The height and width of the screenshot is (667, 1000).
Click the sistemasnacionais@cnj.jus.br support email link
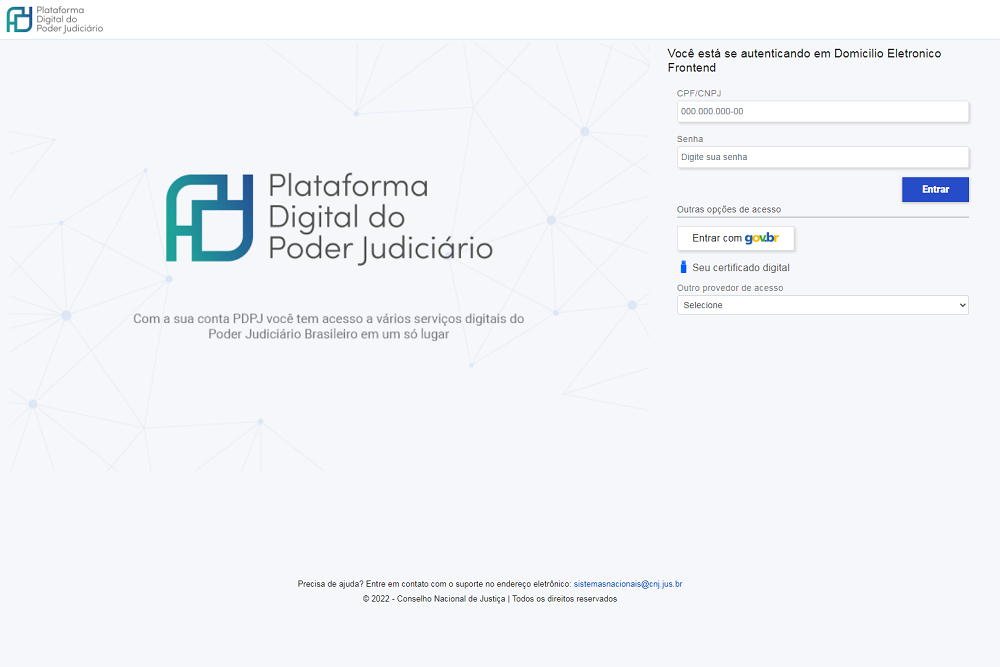point(628,584)
